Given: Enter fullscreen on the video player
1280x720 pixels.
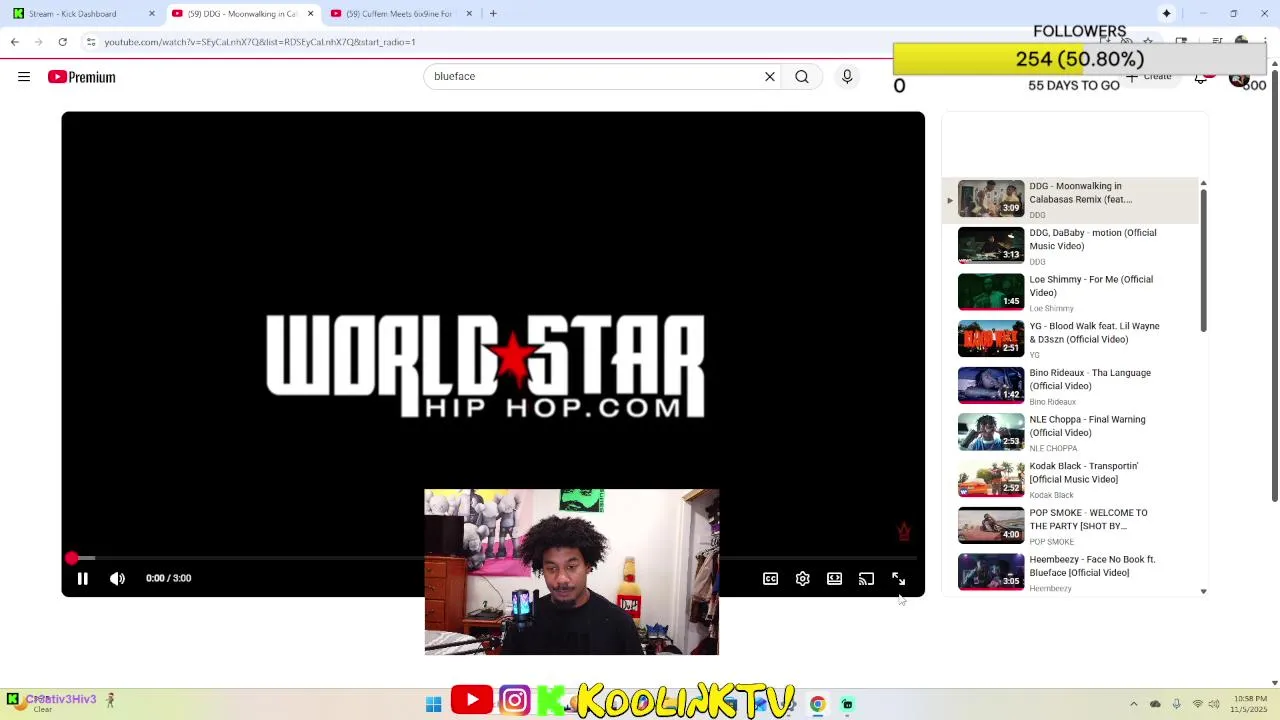Looking at the screenshot, I should pyautogui.click(x=898, y=579).
